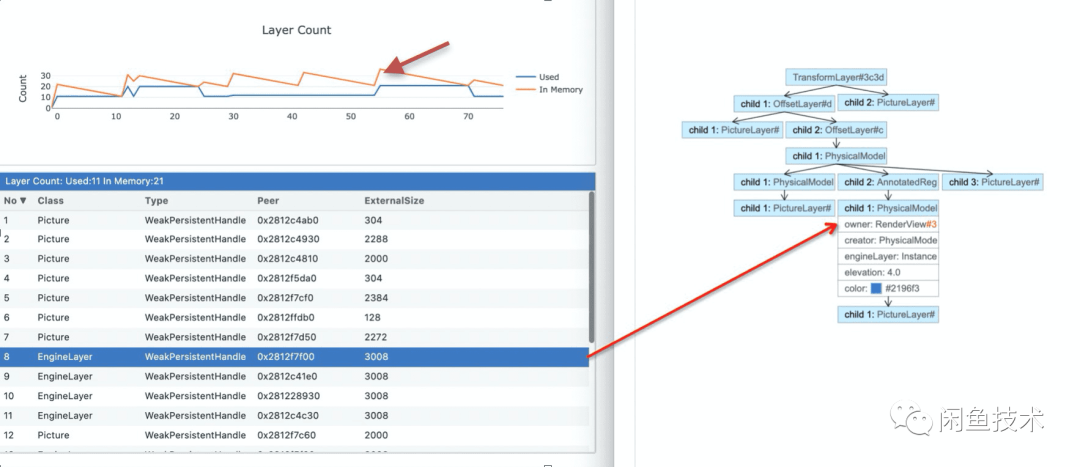
Task: Select row with Peer 0x2812c4ab0
Action: 295,220
